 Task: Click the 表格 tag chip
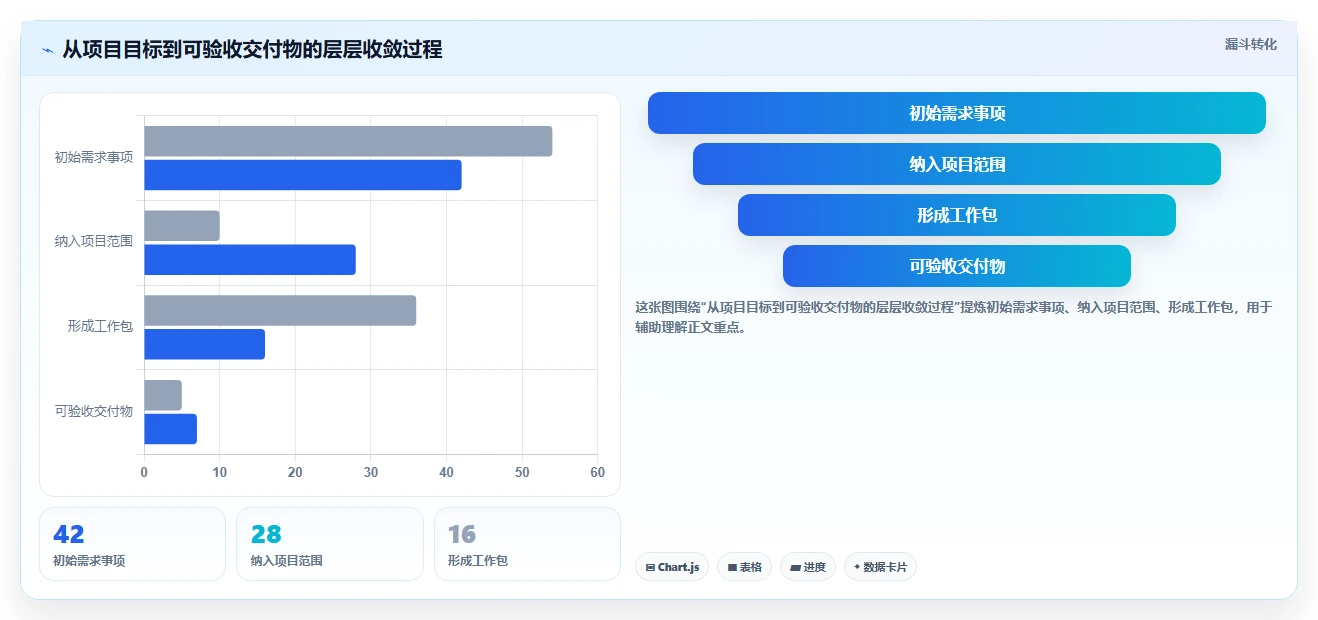(744, 567)
